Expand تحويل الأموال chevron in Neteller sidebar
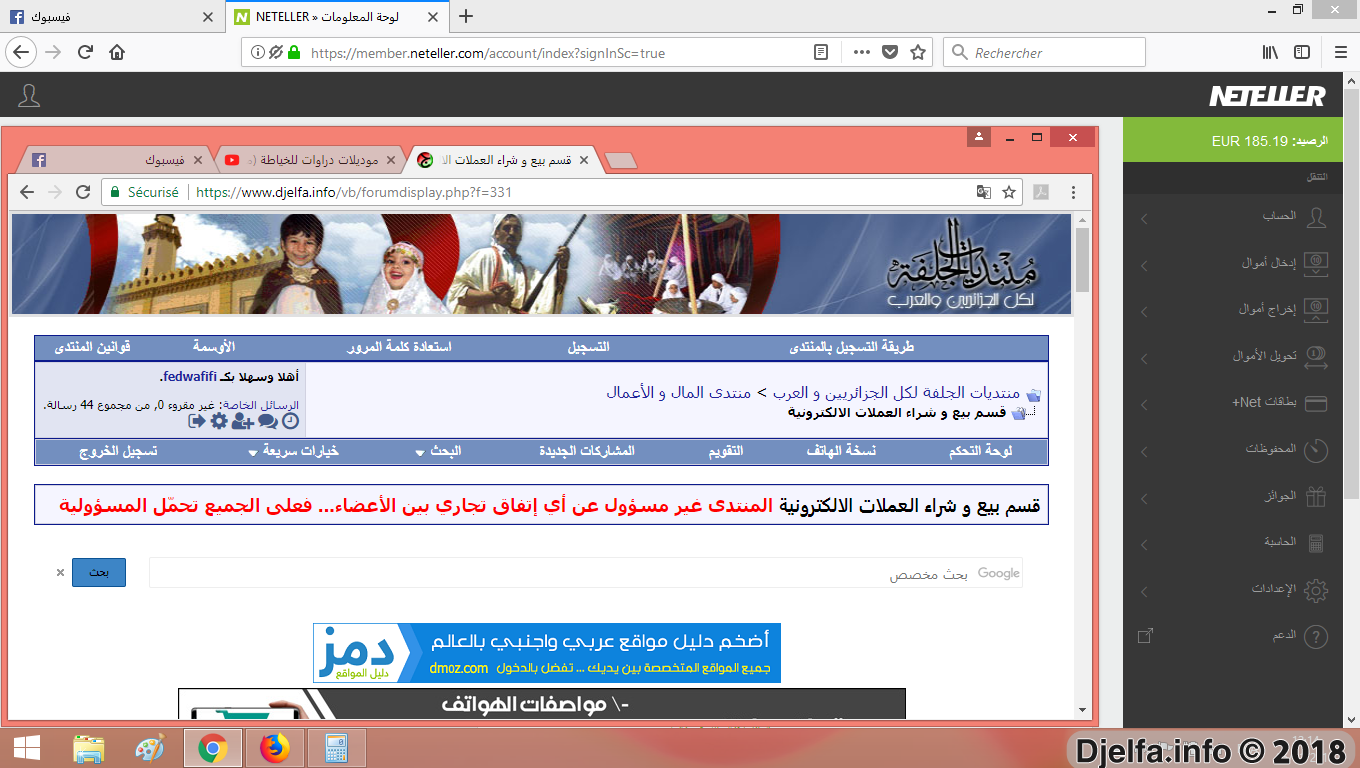The width and height of the screenshot is (1360, 768). pyautogui.click(x=1145, y=358)
